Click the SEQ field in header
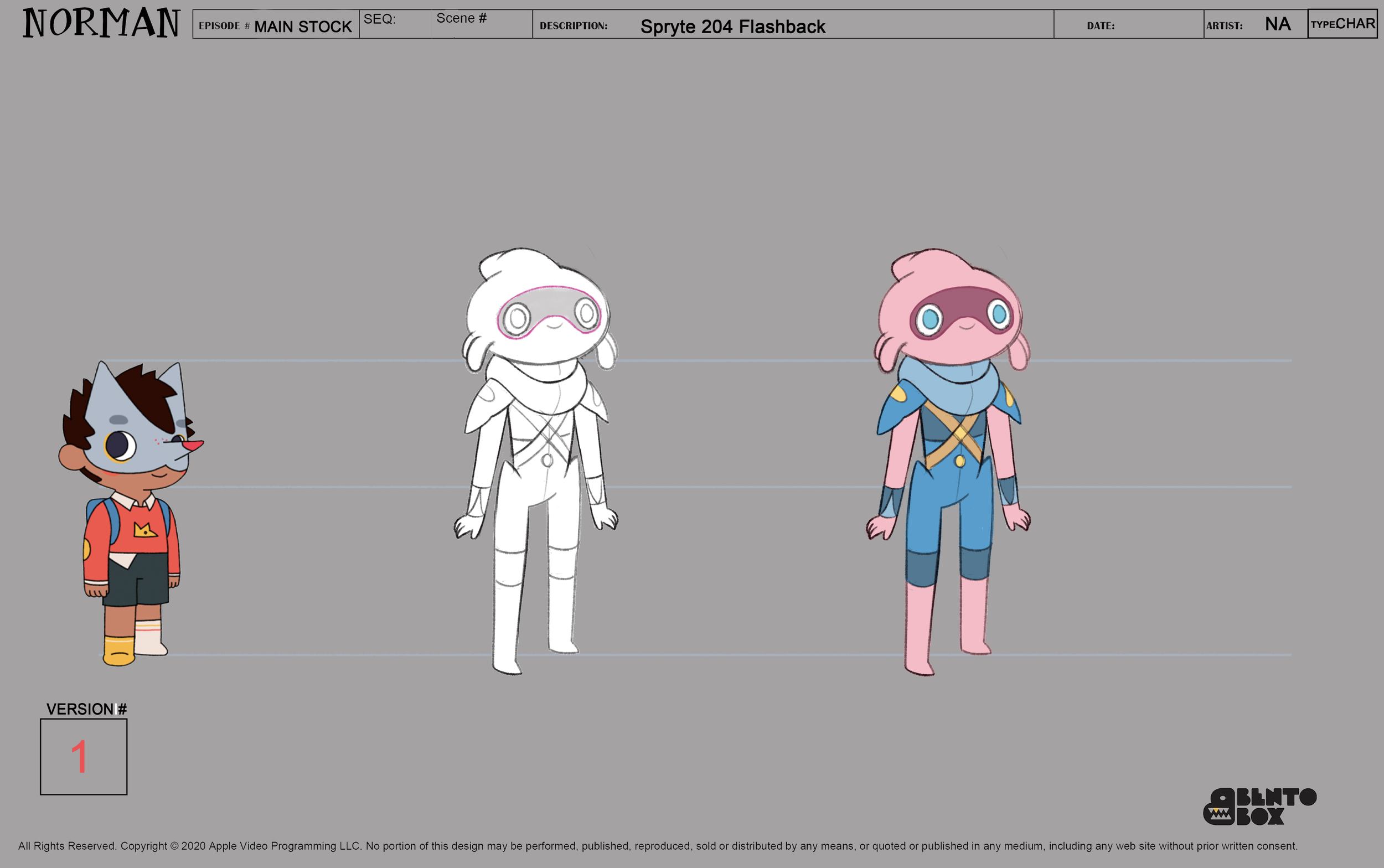Viewport: 1384px width, 868px height. [395, 24]
